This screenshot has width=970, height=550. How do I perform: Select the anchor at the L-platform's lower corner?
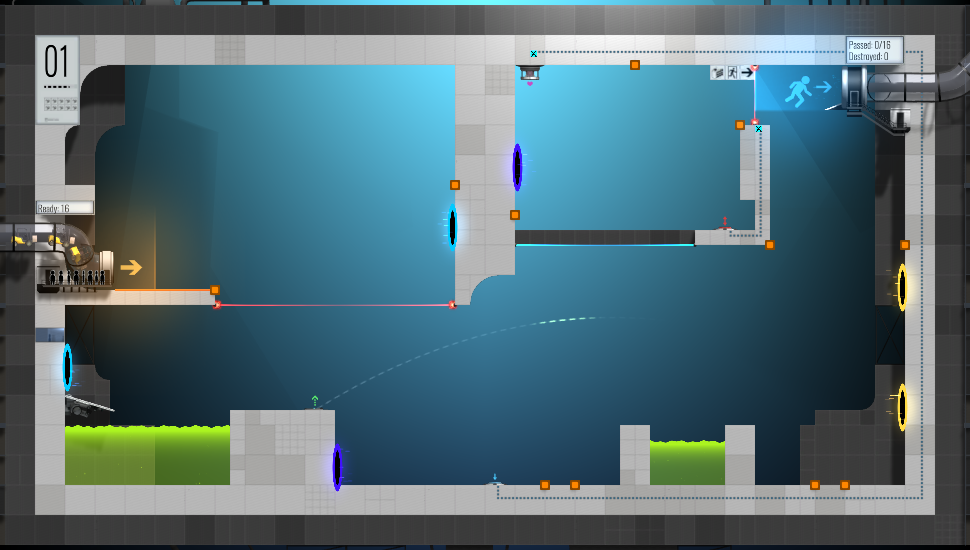(770, 245)
